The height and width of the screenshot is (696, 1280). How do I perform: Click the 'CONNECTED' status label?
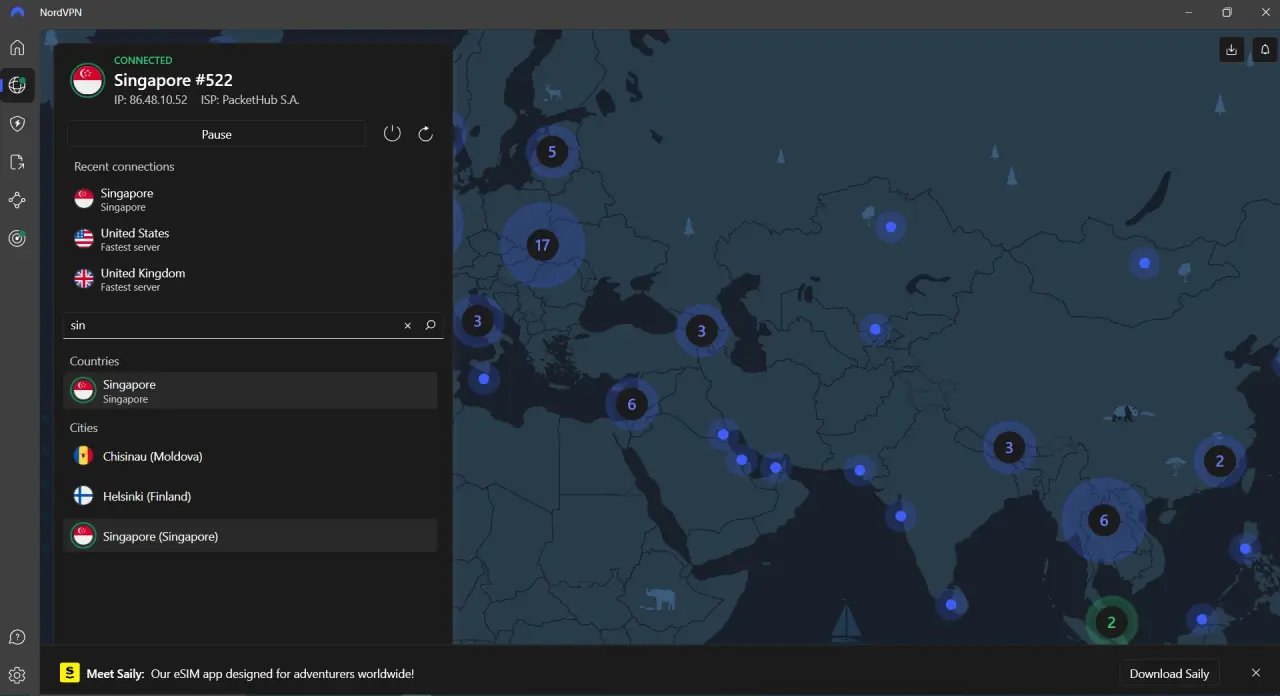(143, 60)
